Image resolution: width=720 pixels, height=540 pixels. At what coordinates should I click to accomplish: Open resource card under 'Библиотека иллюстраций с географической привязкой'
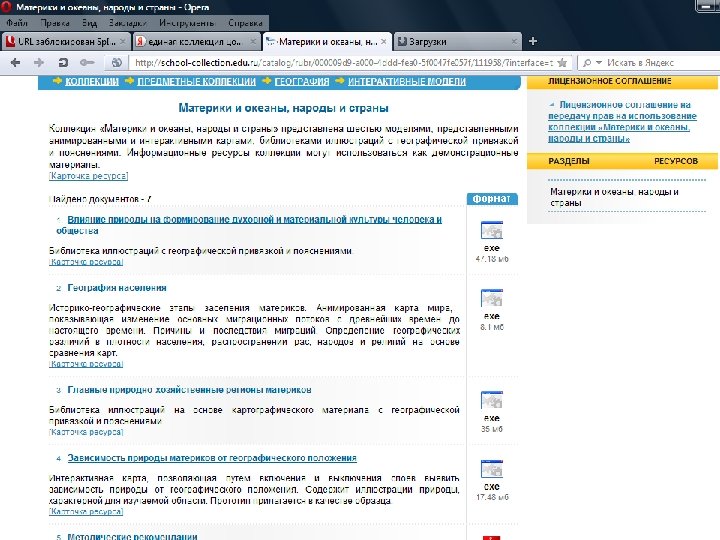point(86,262)
